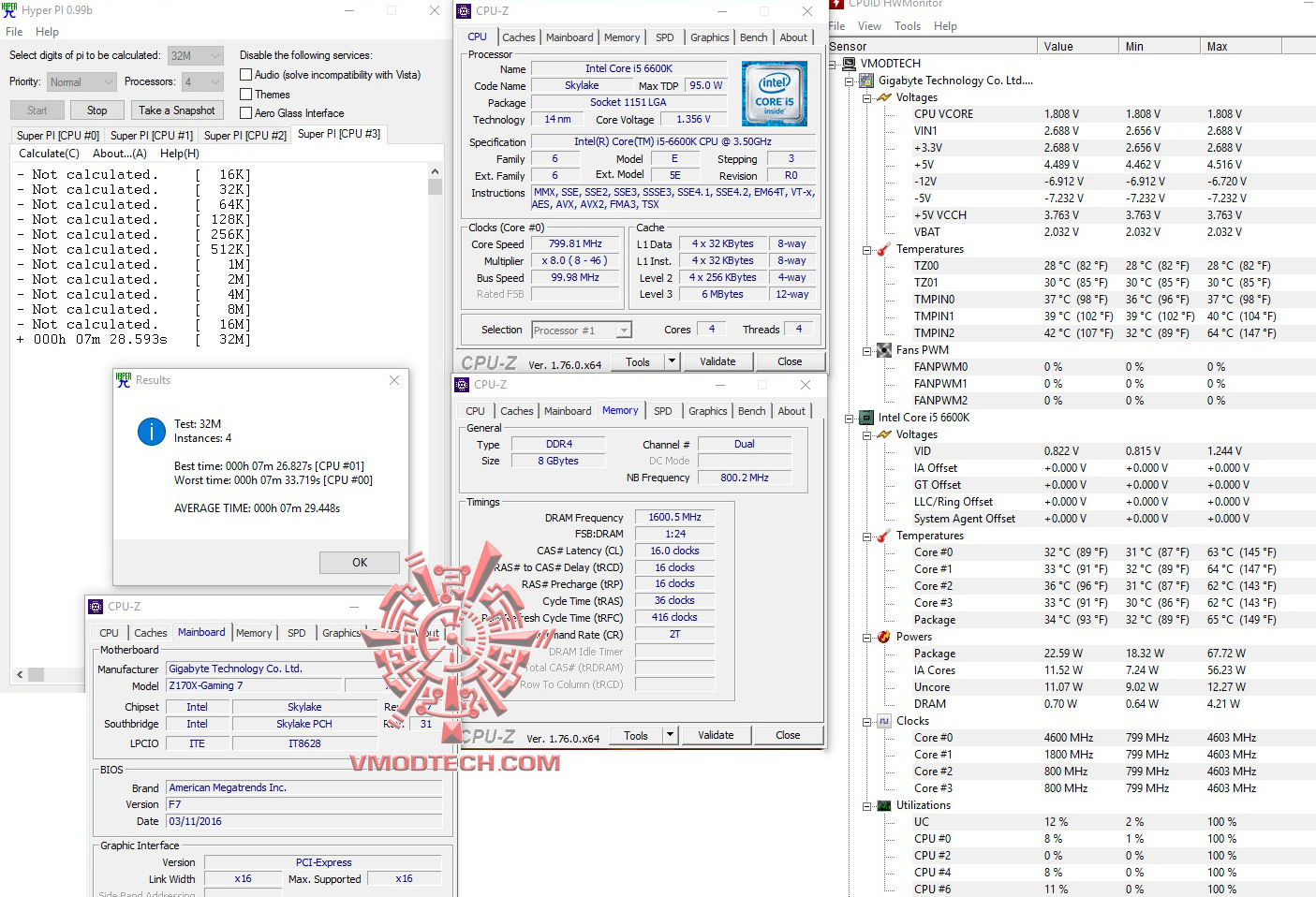Open the Hyper PI Help menu
1316x897 pixels.
47,32
